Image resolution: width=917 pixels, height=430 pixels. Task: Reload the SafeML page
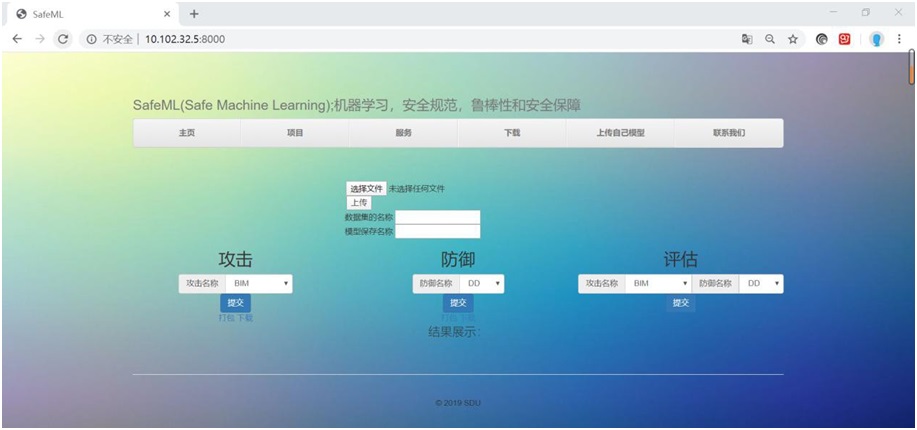63,39
